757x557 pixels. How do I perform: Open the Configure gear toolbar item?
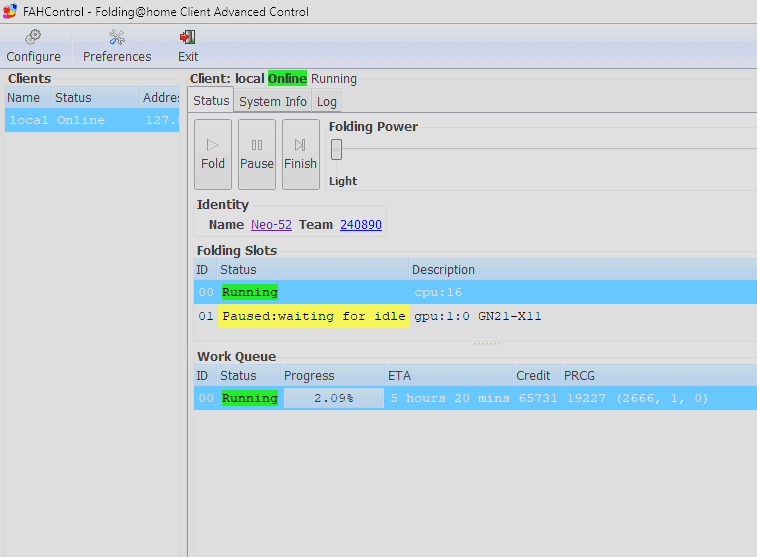33,46
